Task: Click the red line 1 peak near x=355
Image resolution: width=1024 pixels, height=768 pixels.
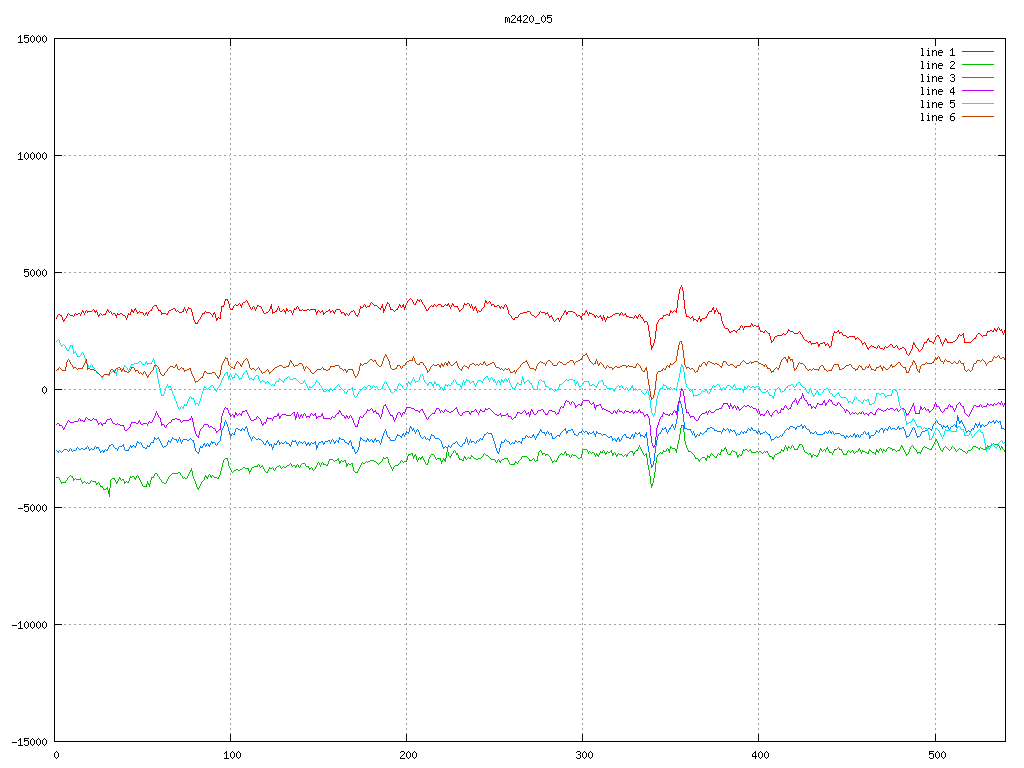Action: pos(681,286)
